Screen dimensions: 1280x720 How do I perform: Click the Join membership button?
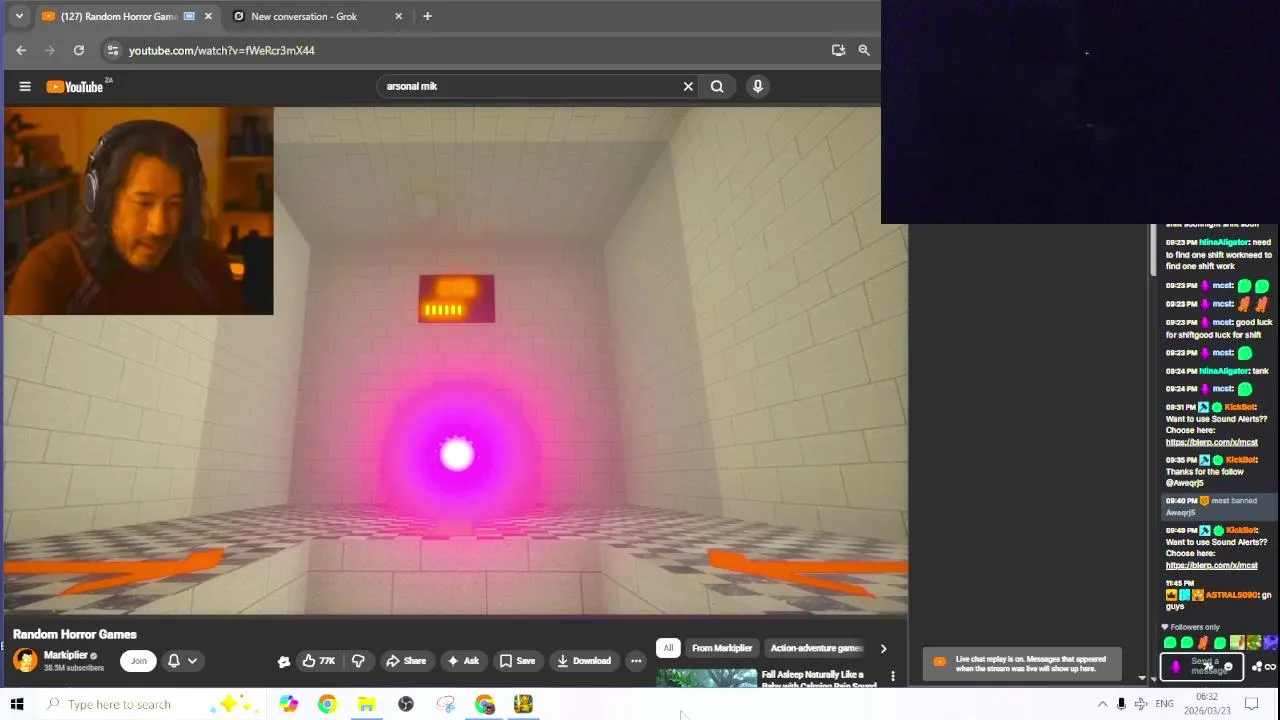pos(139,661)
